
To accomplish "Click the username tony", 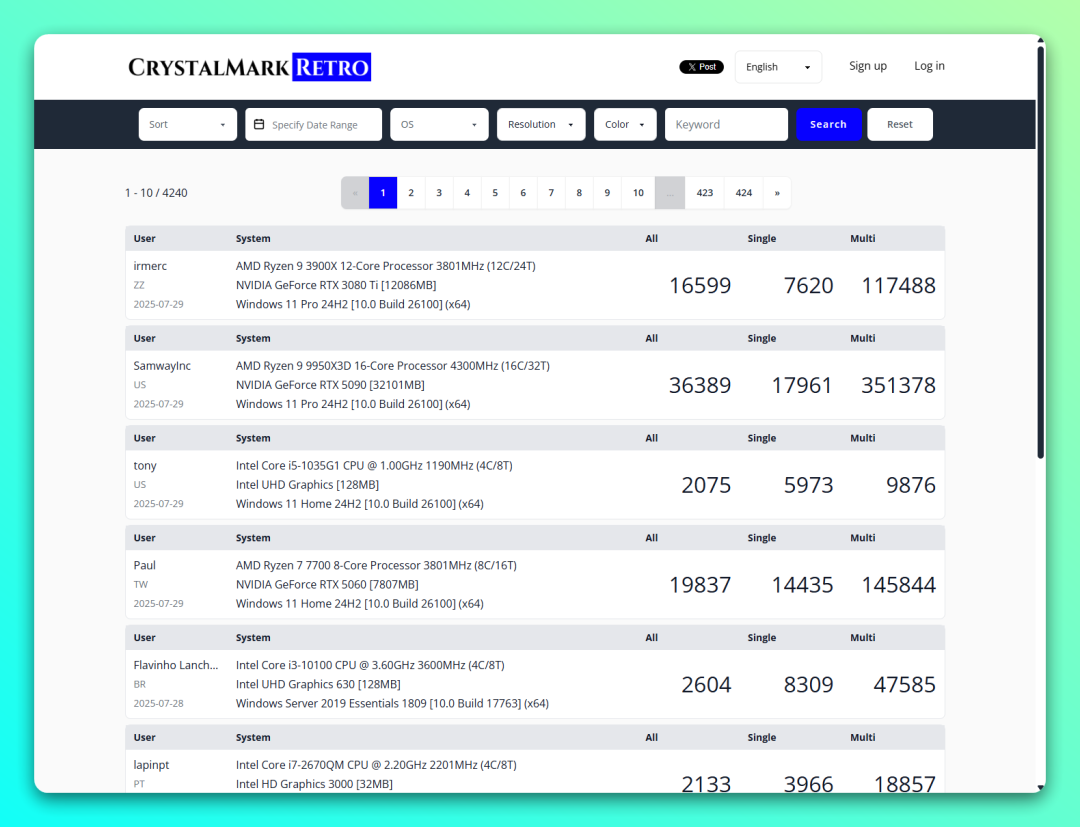I will (x=145, y=465).
